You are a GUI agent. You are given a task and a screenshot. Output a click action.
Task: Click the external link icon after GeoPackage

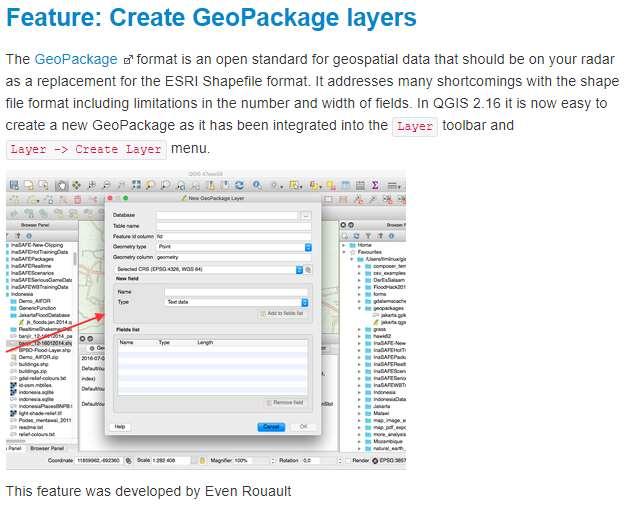pyautogui.click(x=128, y=60)
